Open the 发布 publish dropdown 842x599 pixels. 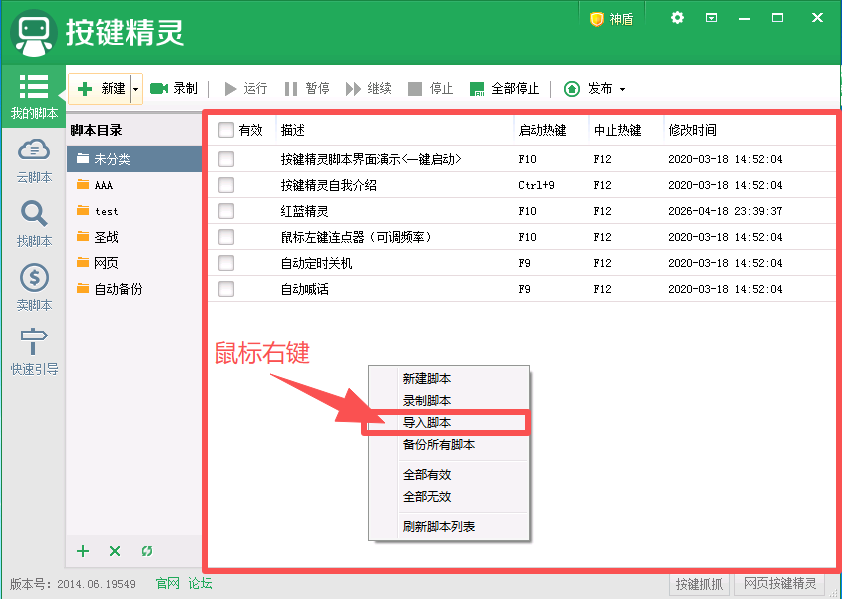594,89
